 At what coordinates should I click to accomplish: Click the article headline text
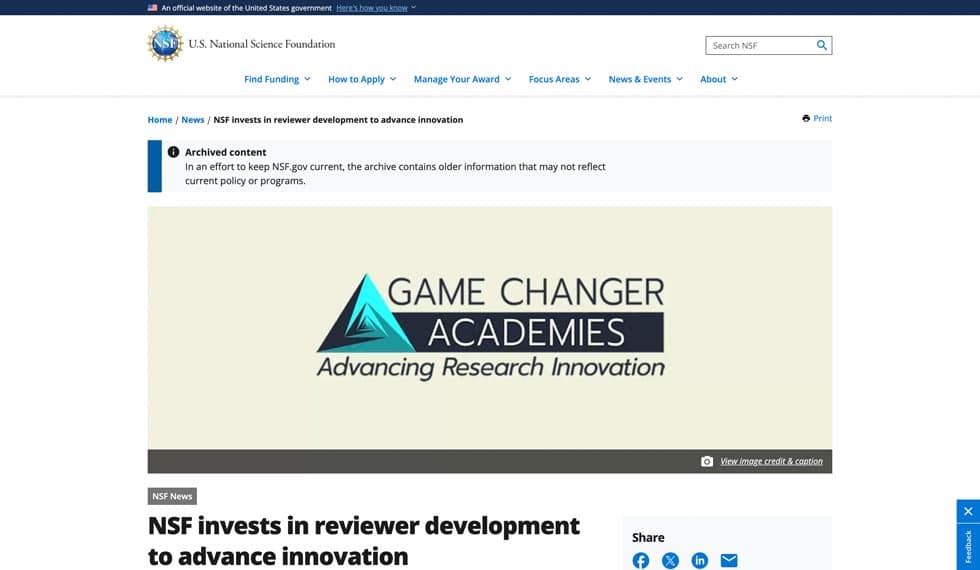[364, 541]
